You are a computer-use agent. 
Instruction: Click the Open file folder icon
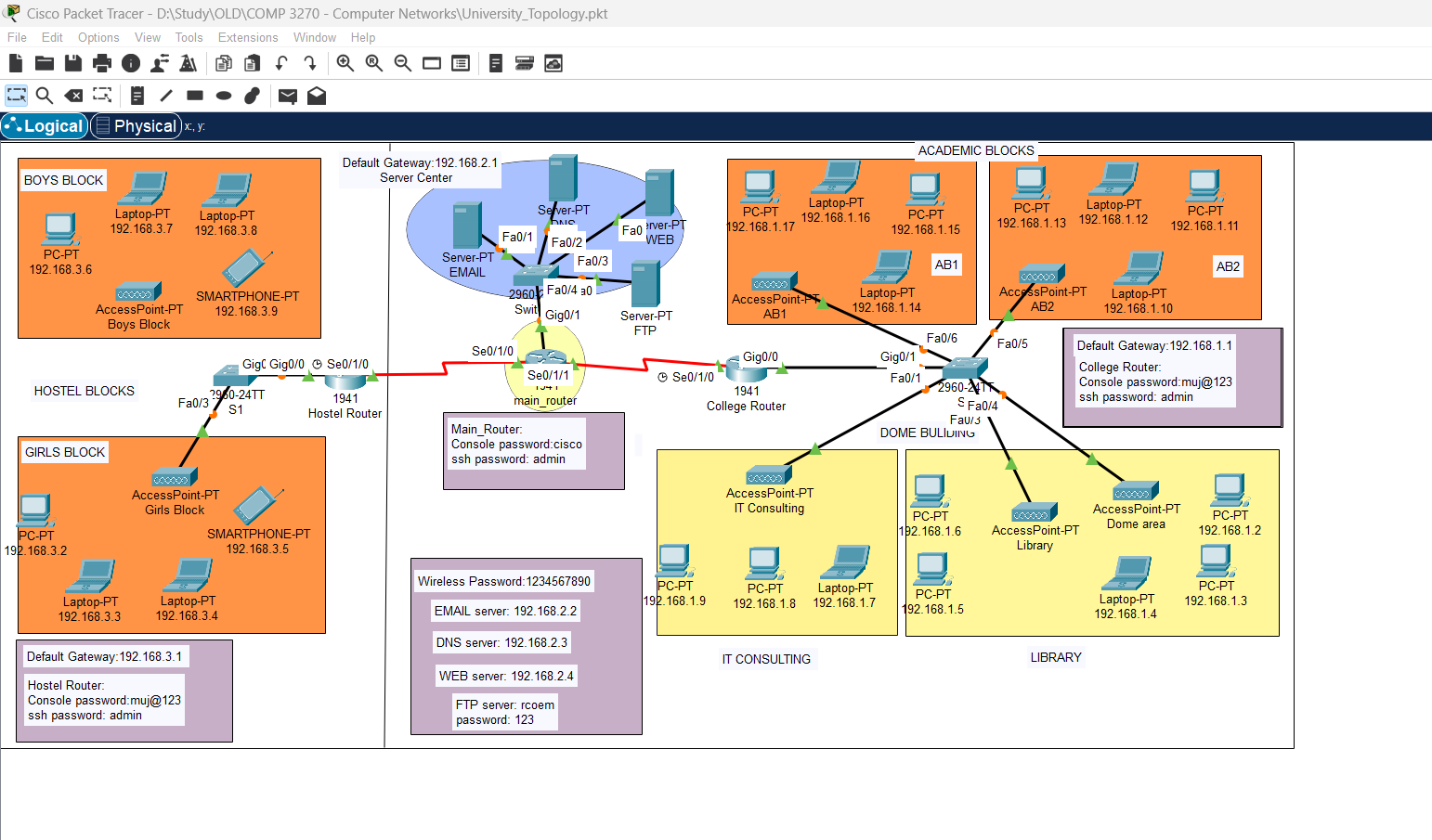(45, 63)
